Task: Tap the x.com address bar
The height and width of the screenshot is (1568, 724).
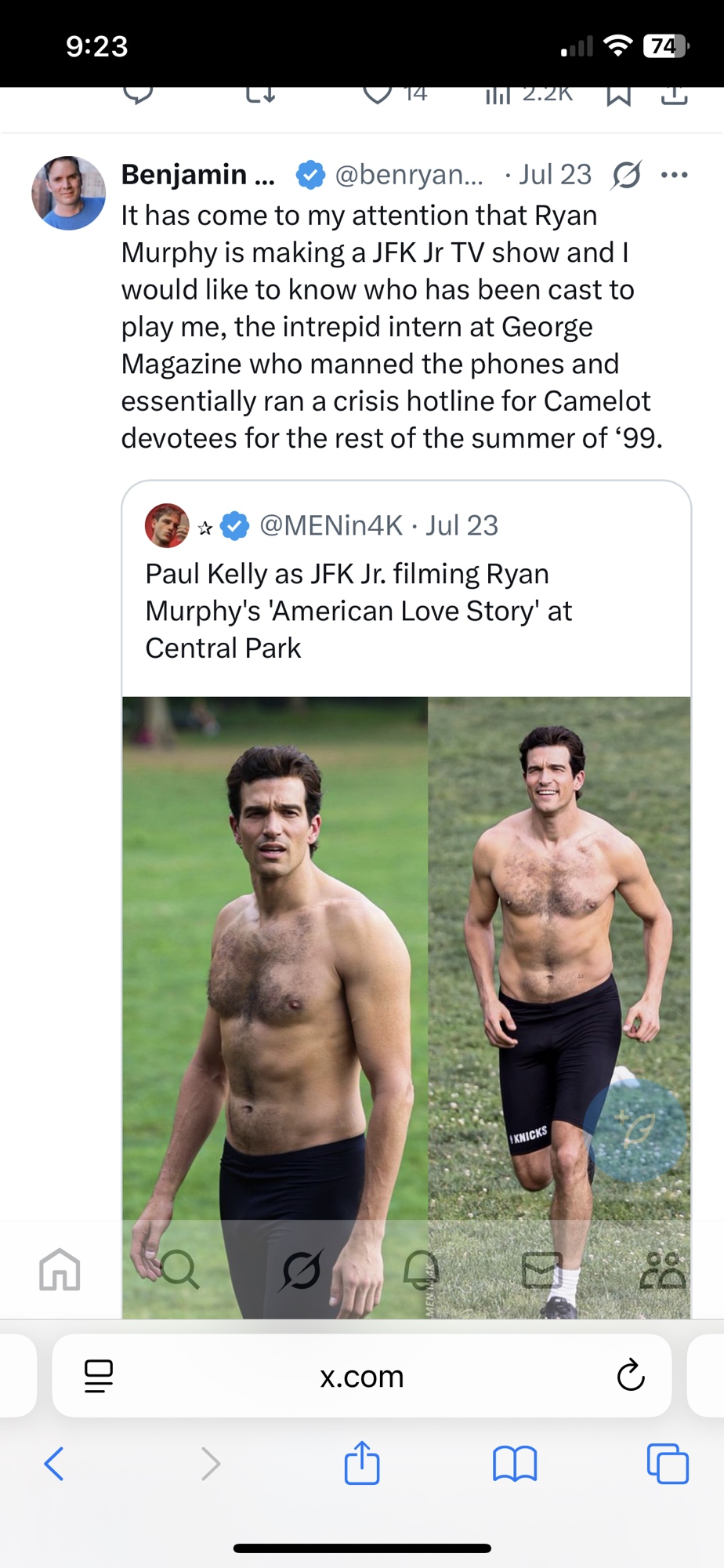Action: tap(361, 1376)
